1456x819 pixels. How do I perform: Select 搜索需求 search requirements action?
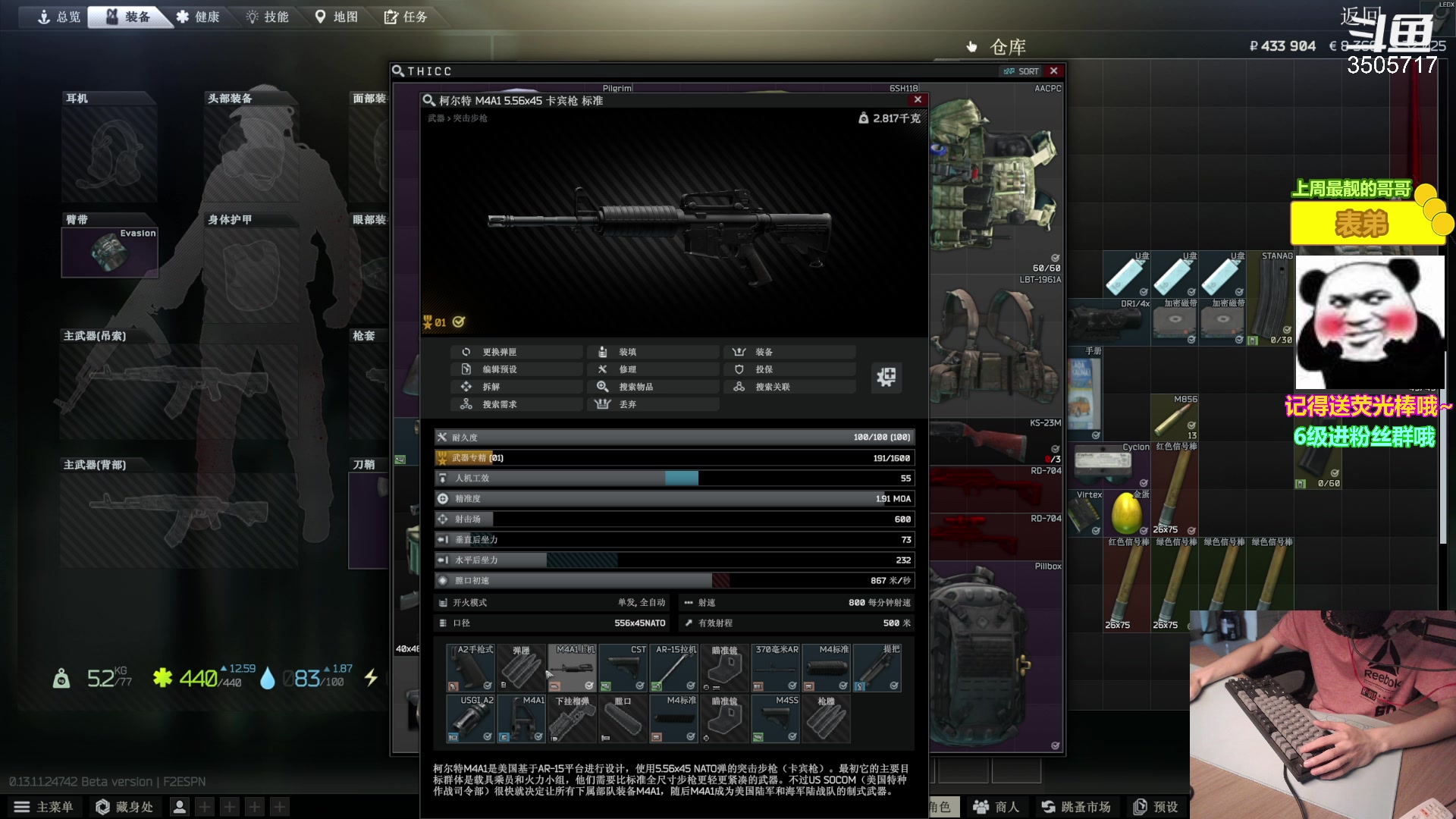(516, 404)
